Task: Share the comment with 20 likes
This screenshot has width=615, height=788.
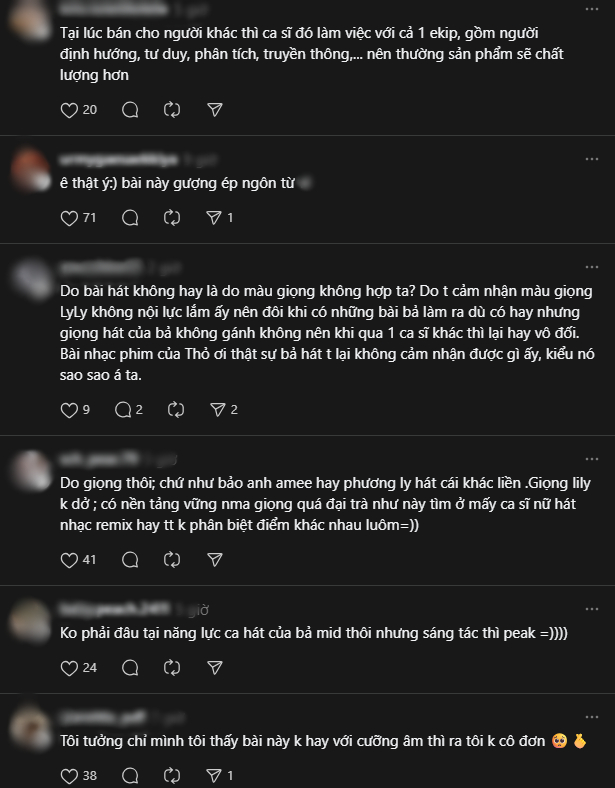Action: click(213, 109)
